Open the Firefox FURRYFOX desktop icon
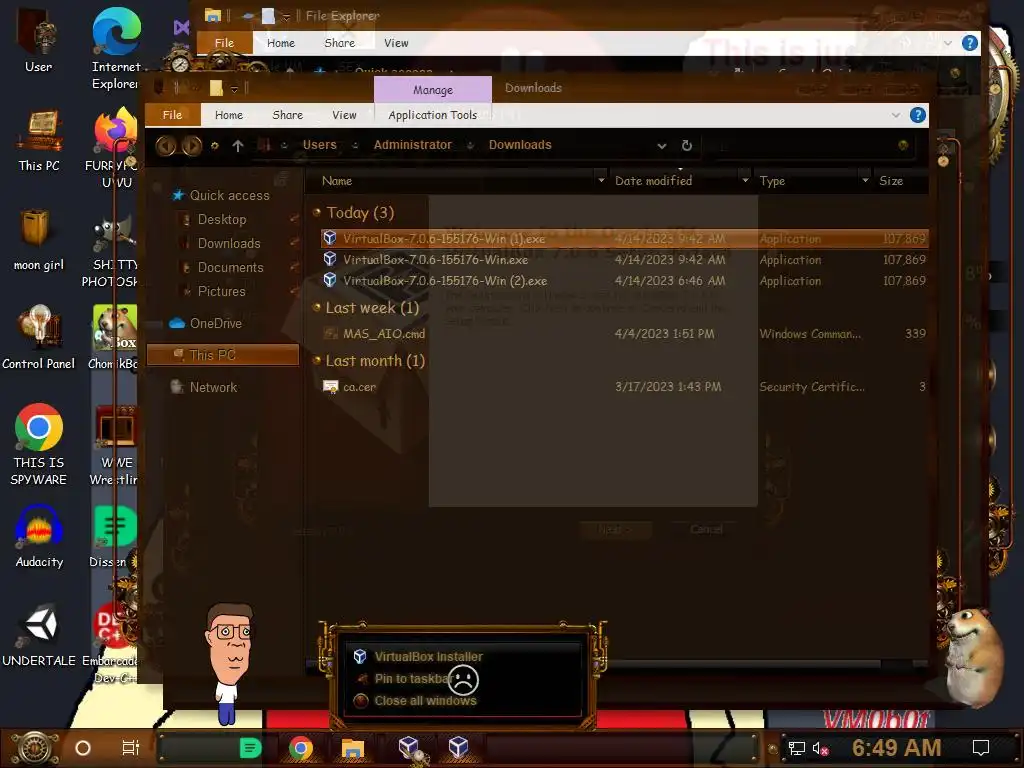The width and height of the screenshot is (1024, 768). [x=116, y=149]
